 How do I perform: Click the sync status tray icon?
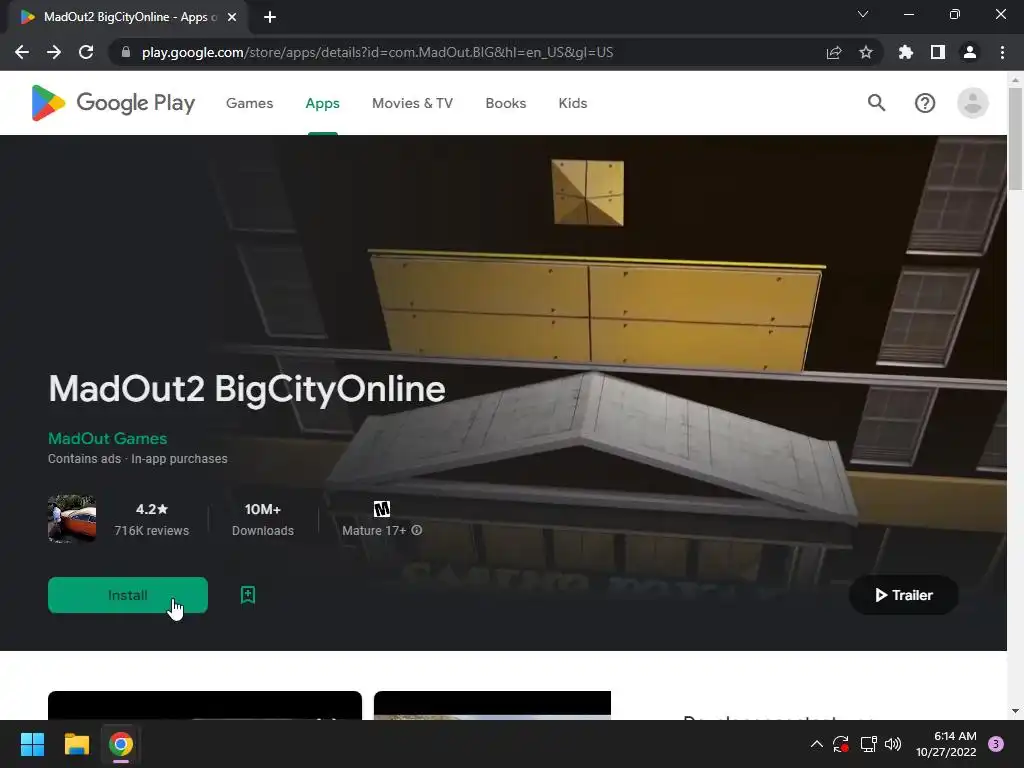click(840, 744)
